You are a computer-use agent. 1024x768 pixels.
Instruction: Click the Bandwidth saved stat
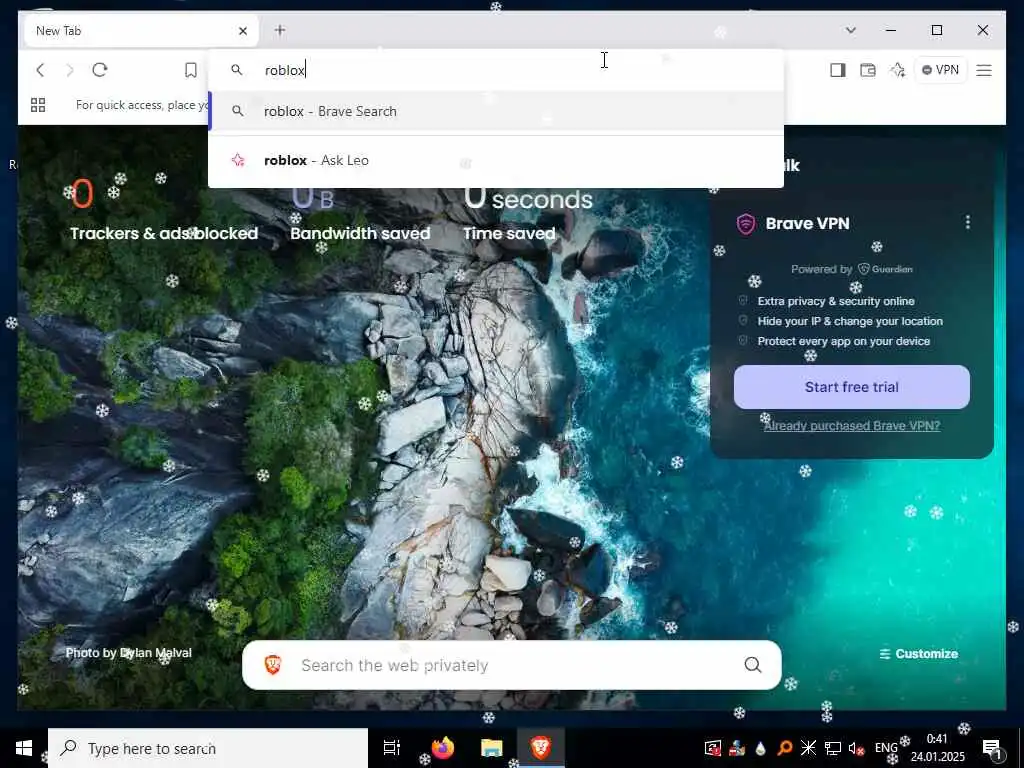360,216
